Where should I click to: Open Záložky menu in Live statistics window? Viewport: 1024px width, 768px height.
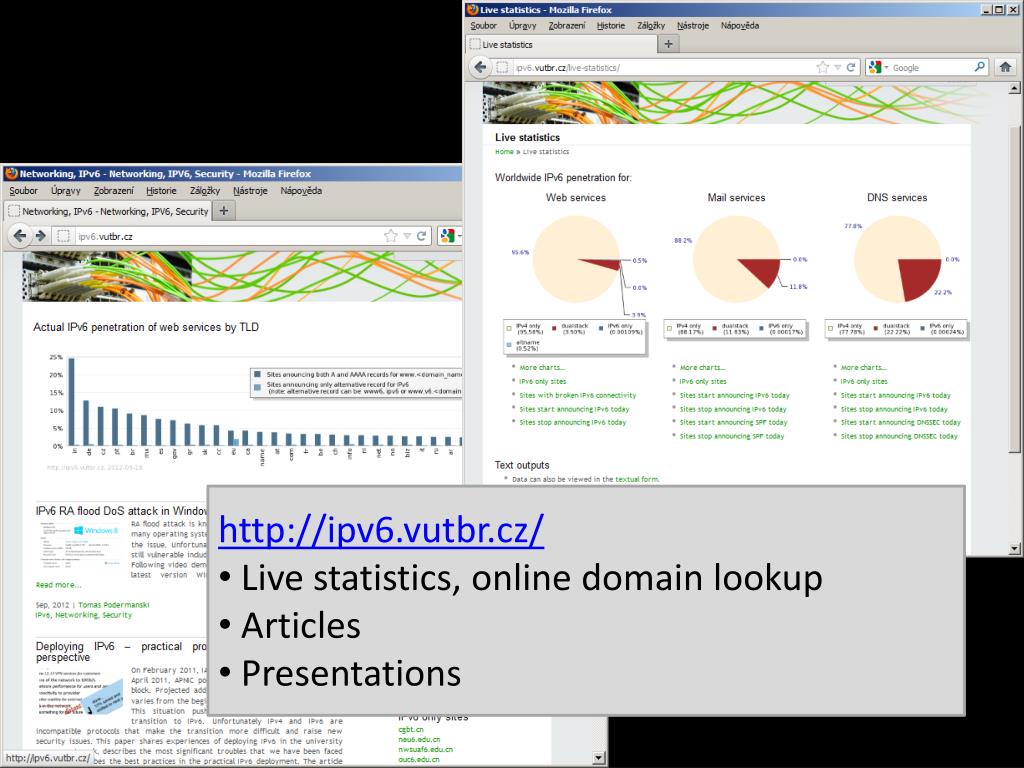click(x=651, y=25)
